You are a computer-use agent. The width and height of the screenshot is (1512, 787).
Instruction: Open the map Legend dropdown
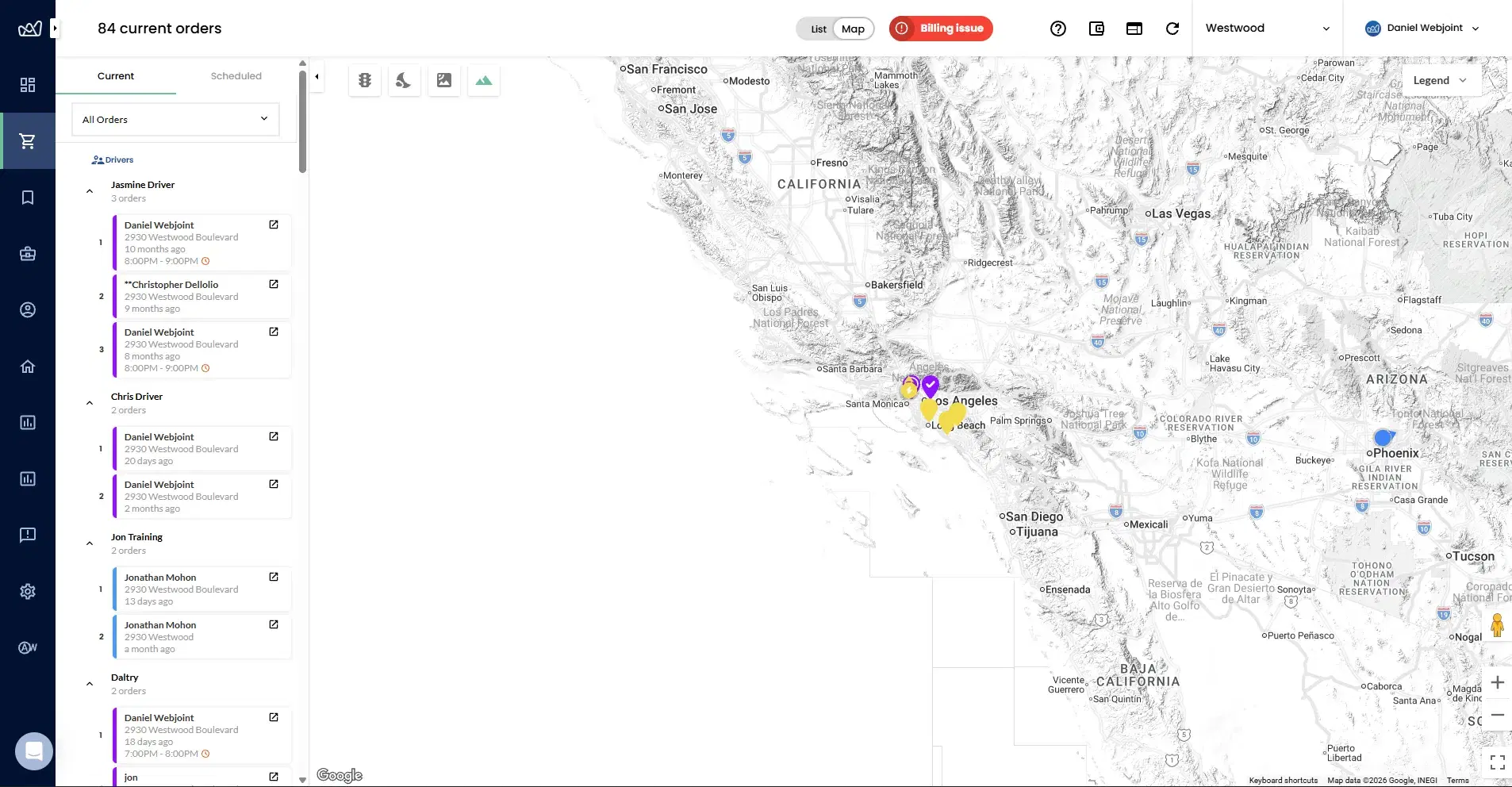(x=1441, y=79)
